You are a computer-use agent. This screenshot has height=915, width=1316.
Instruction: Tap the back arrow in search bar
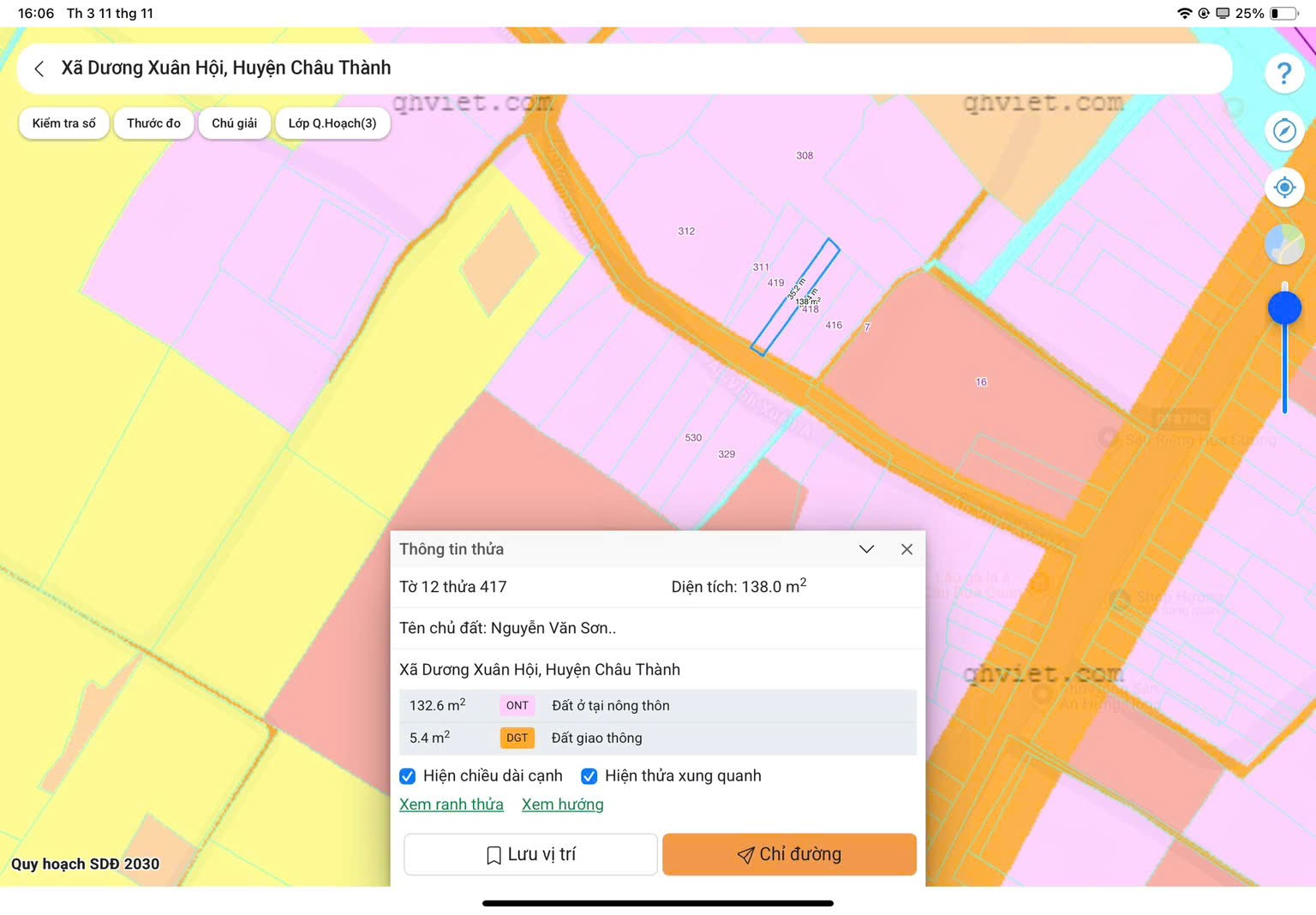[39, 69]
